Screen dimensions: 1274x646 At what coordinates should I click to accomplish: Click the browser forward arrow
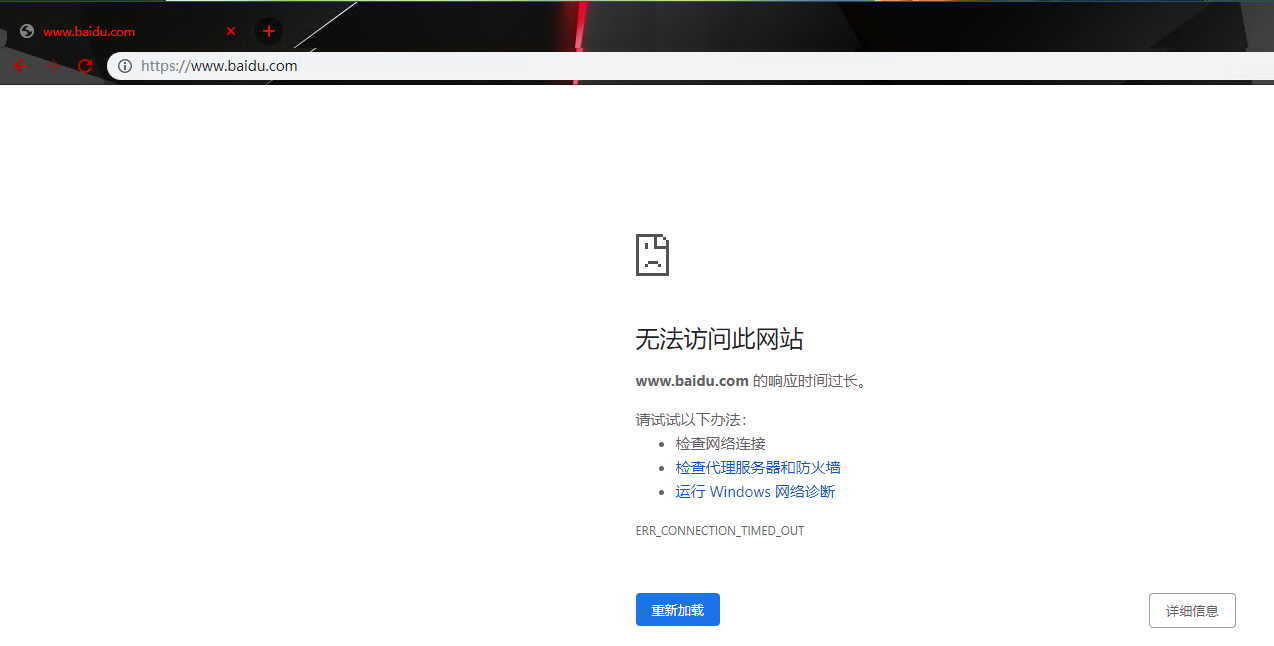[53, 67]
